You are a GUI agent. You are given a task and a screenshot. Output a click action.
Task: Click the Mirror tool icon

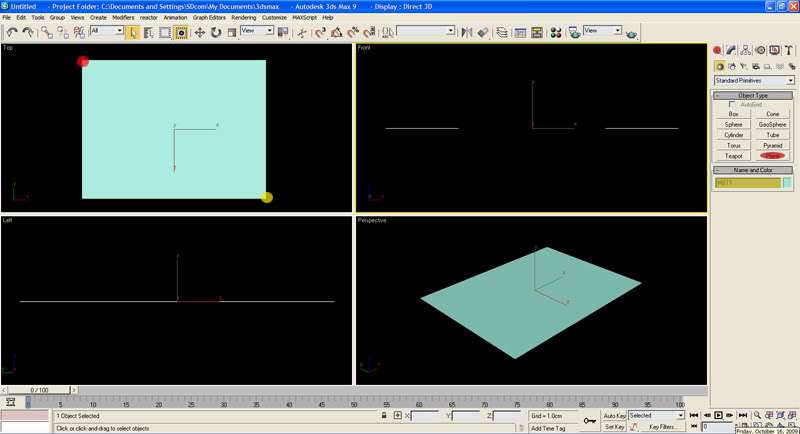pos(466,32)
